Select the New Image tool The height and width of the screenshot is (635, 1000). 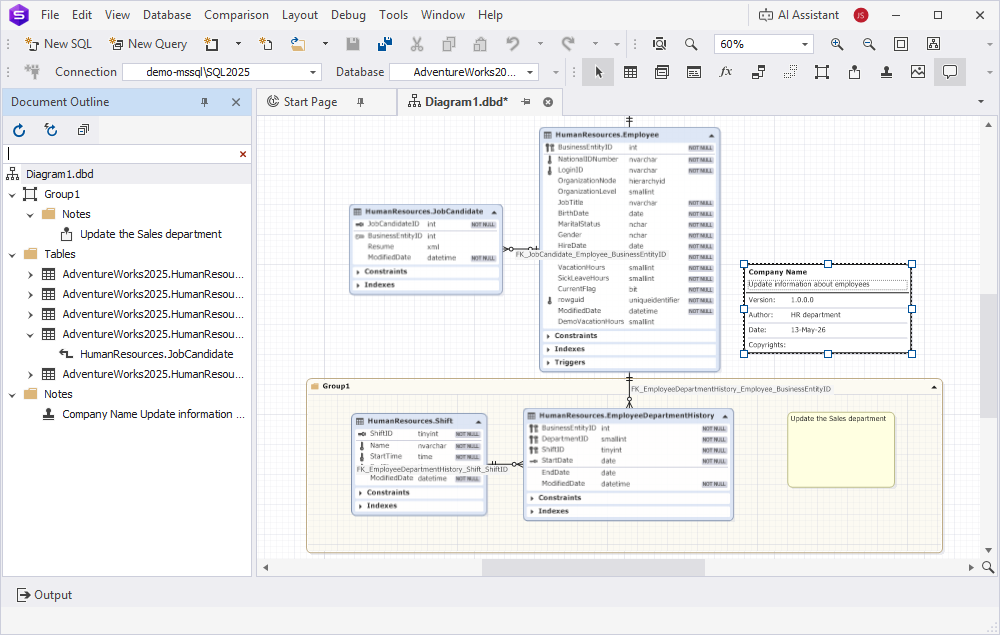point(918,72)
